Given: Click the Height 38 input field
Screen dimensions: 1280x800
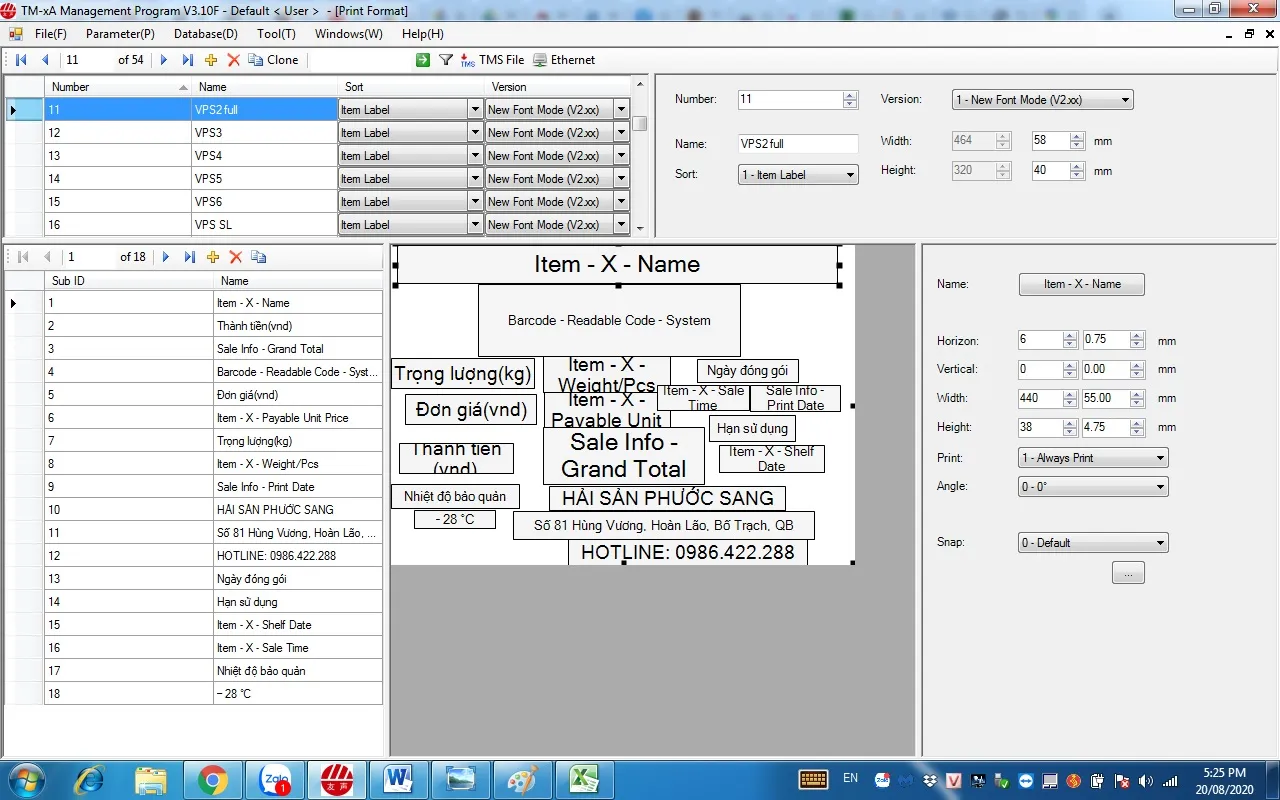Looking at the screenshot, I should [1040, 427].
